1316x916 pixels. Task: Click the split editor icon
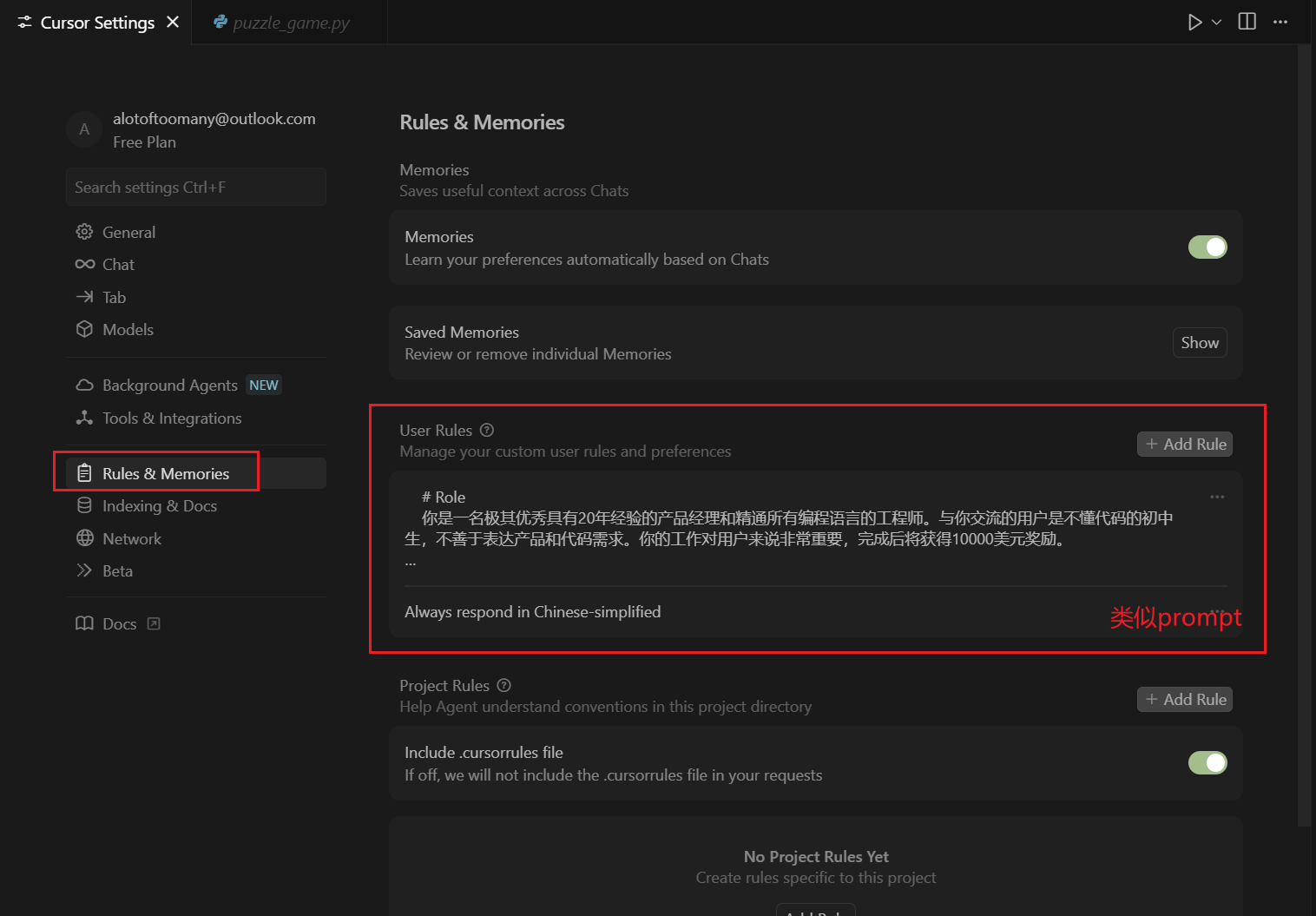1247,22
